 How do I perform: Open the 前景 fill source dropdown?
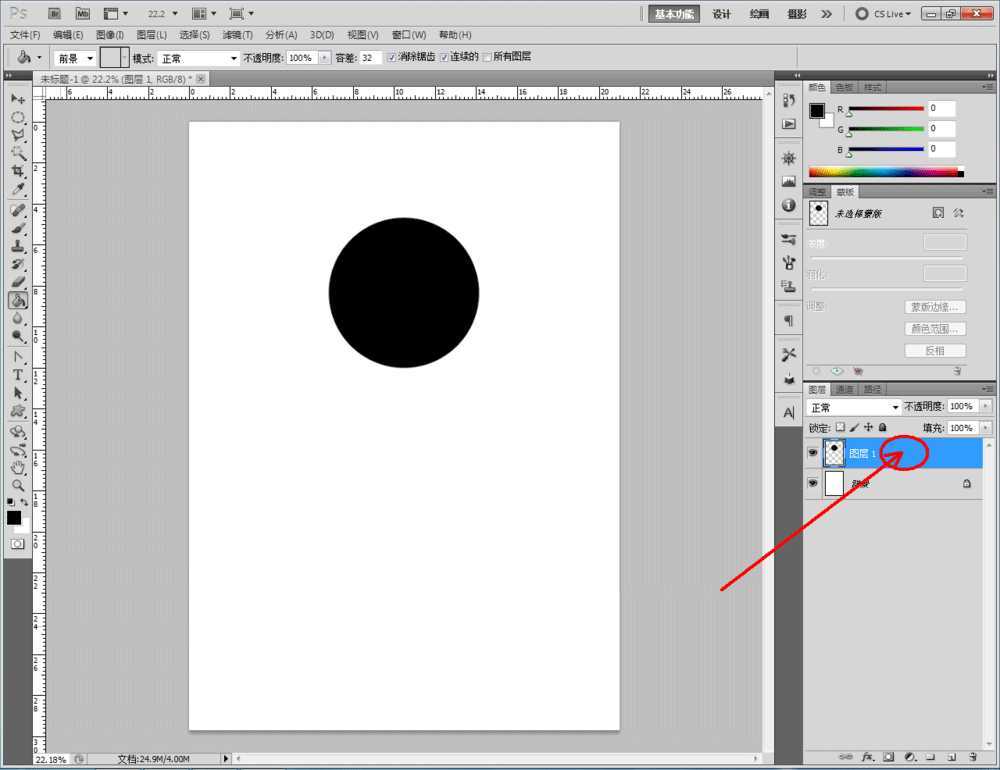pos(75,58)
